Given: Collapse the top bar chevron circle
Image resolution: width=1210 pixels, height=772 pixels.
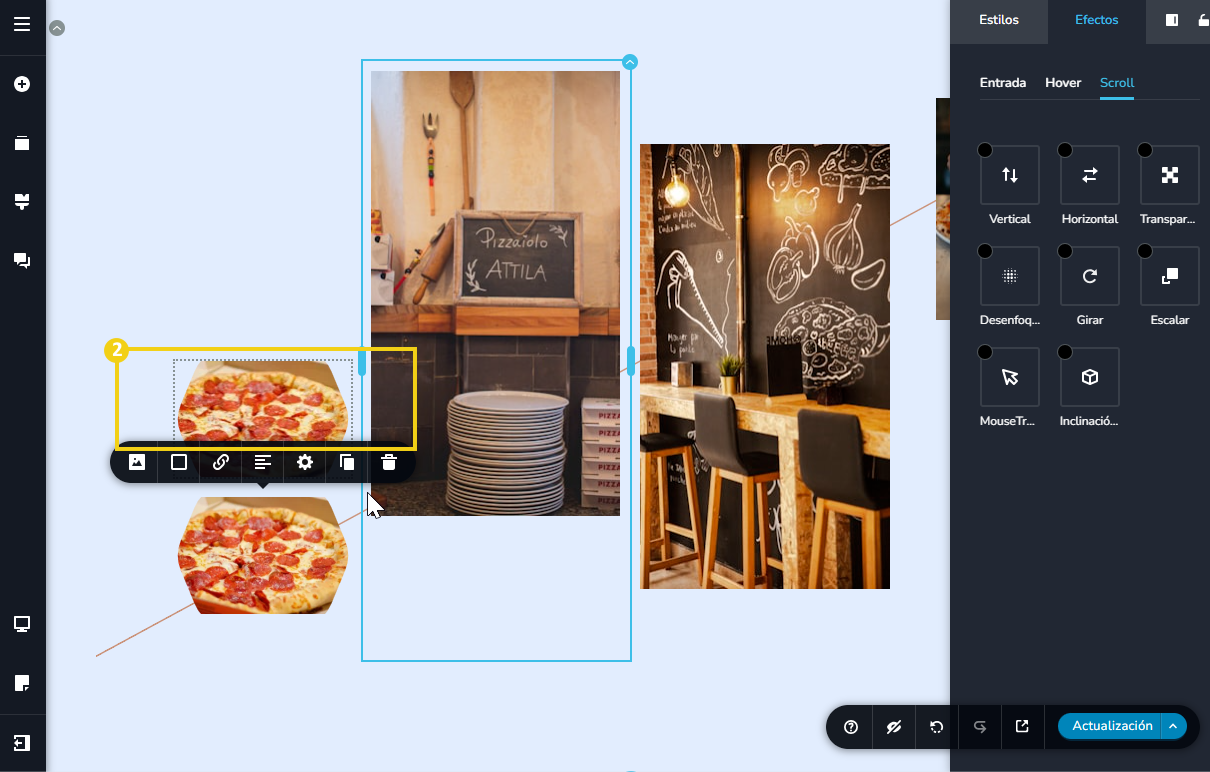Looking at the screenshot, I should pos(57,28).
